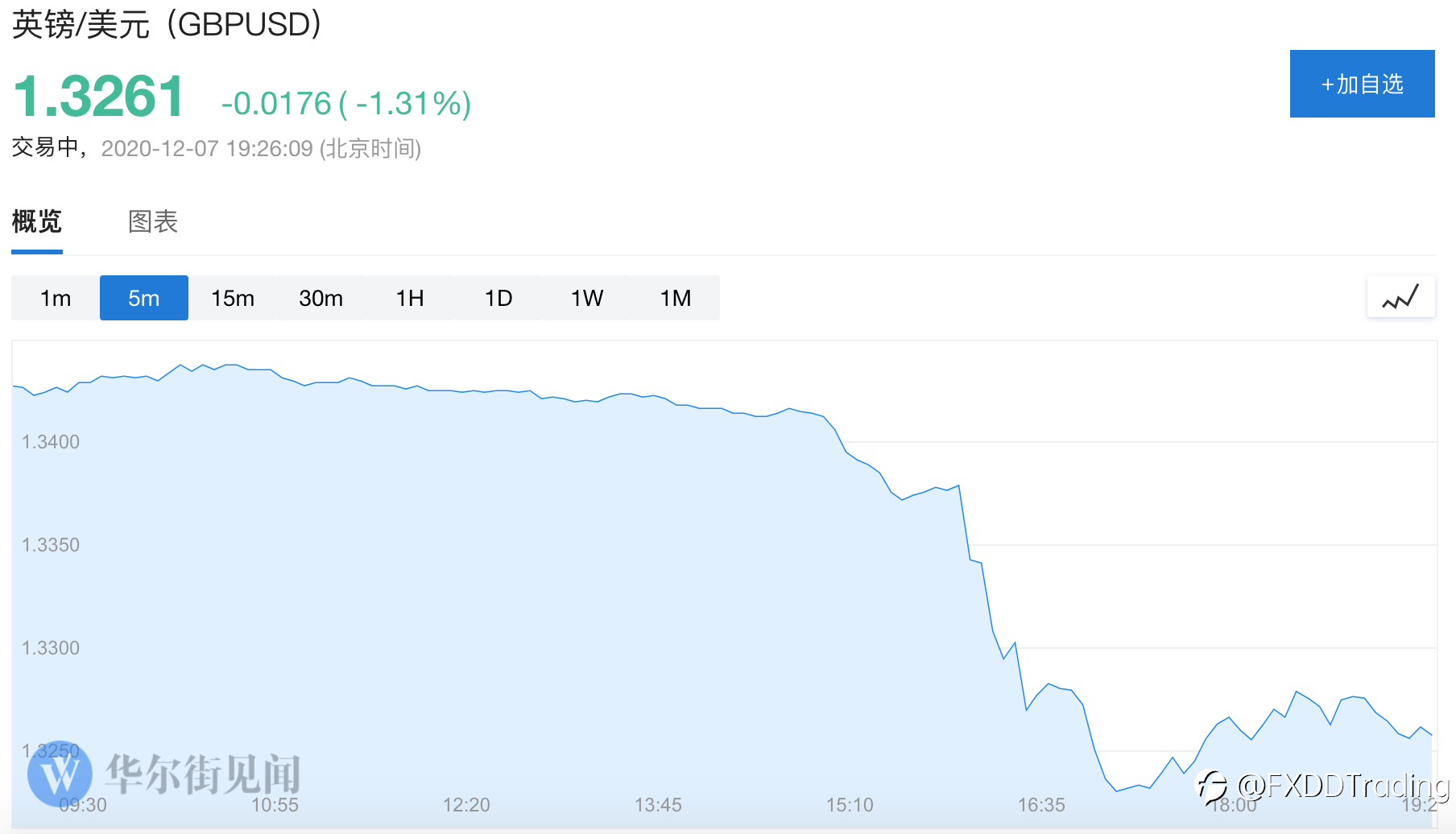Screen dimensions: 1456x834
Task: Switch chart to 30m interval
Action: (321, 298)
